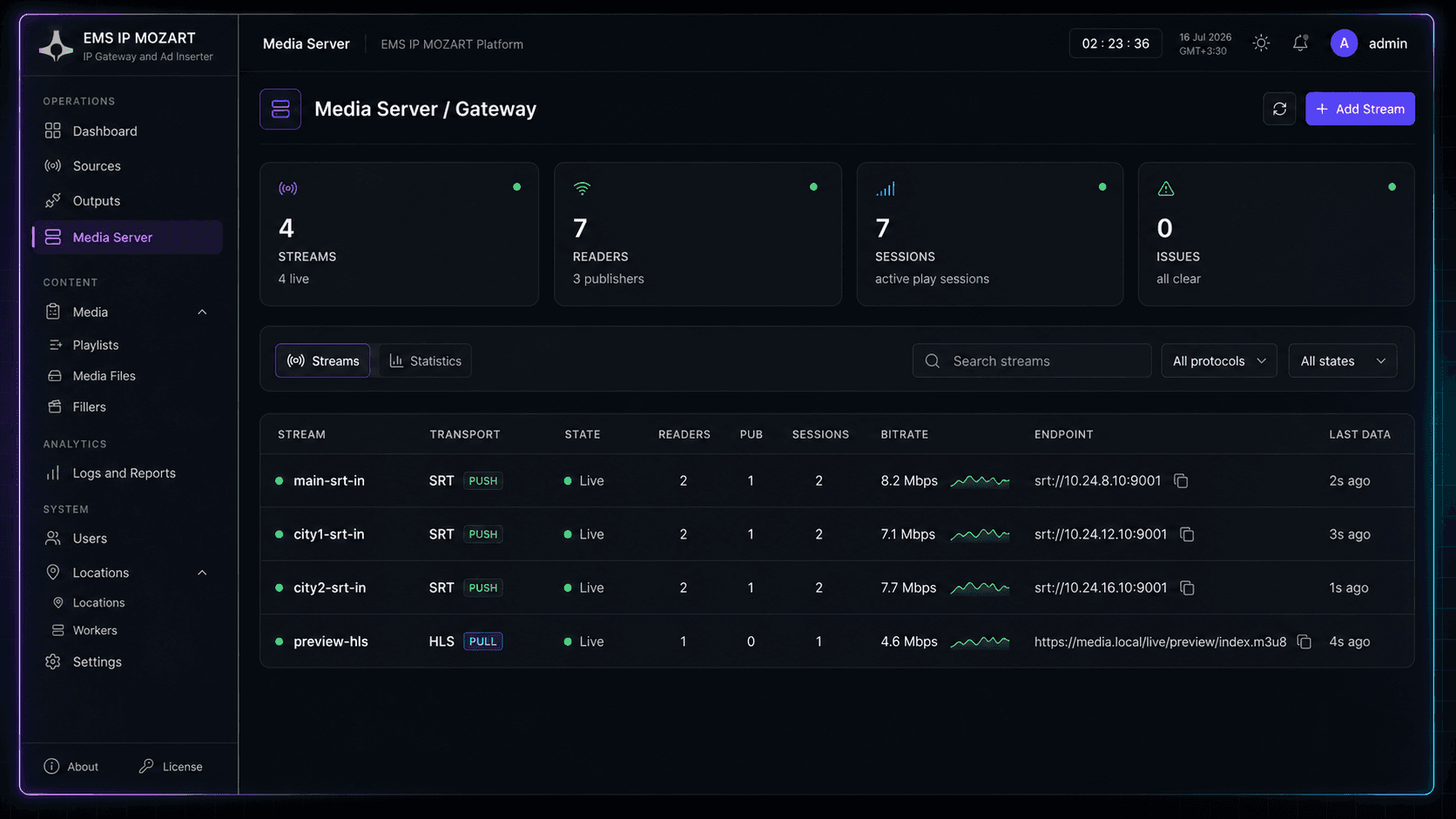Open the All protocols dropdown
The image size is (1456, 819).
coord(1219,360)
